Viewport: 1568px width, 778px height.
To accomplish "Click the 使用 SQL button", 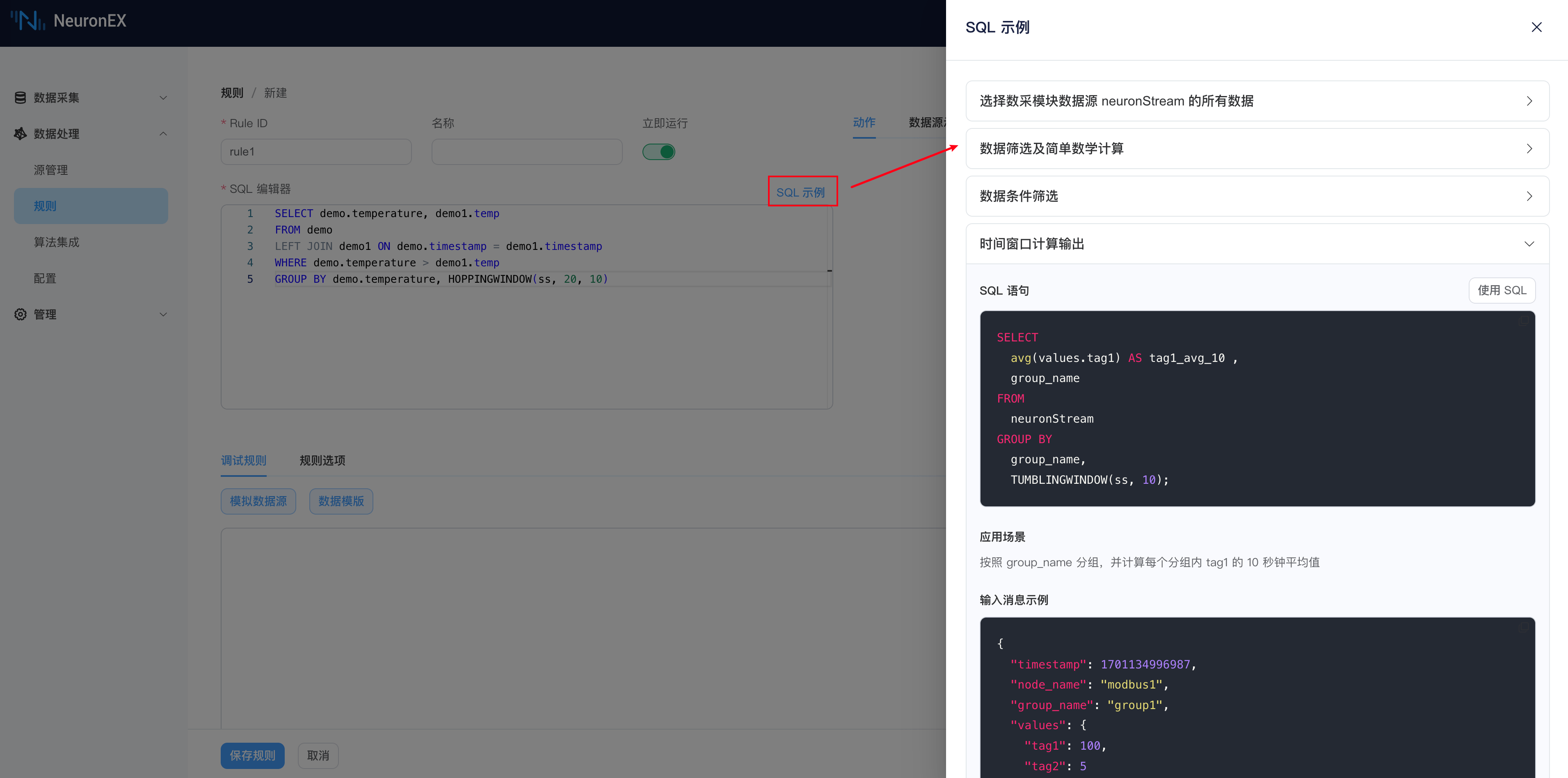I will 1502,291.
